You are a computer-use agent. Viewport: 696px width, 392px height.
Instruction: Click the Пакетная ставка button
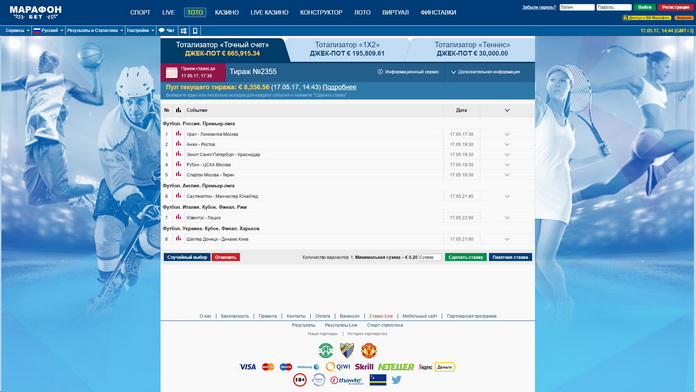pyautogui.click(x=510, y=257)
